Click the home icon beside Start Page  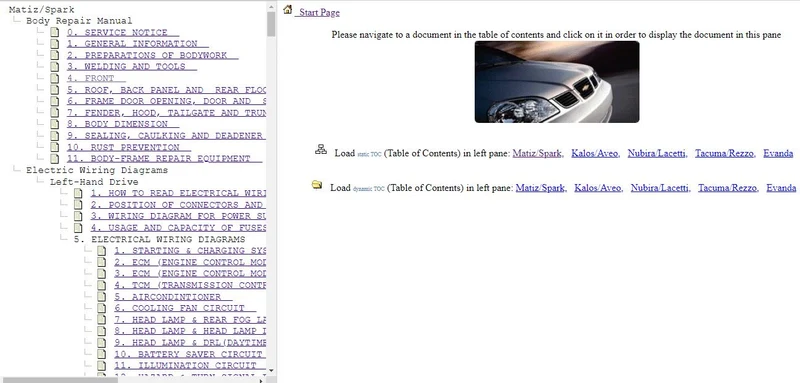[288, 10]
